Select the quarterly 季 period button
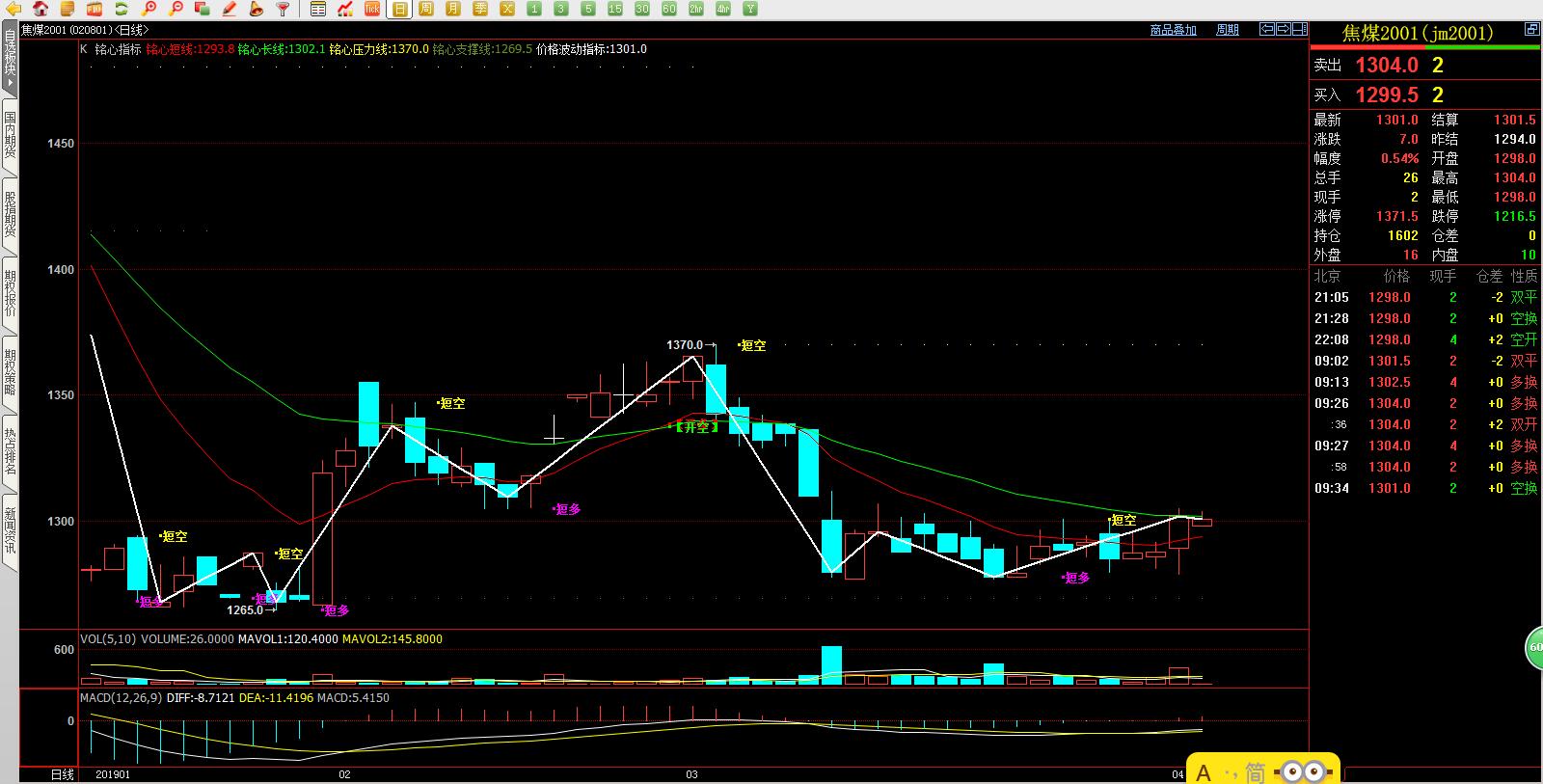Screen dimensions: 1543x784 pyautogui.click(x=480, y=9)
